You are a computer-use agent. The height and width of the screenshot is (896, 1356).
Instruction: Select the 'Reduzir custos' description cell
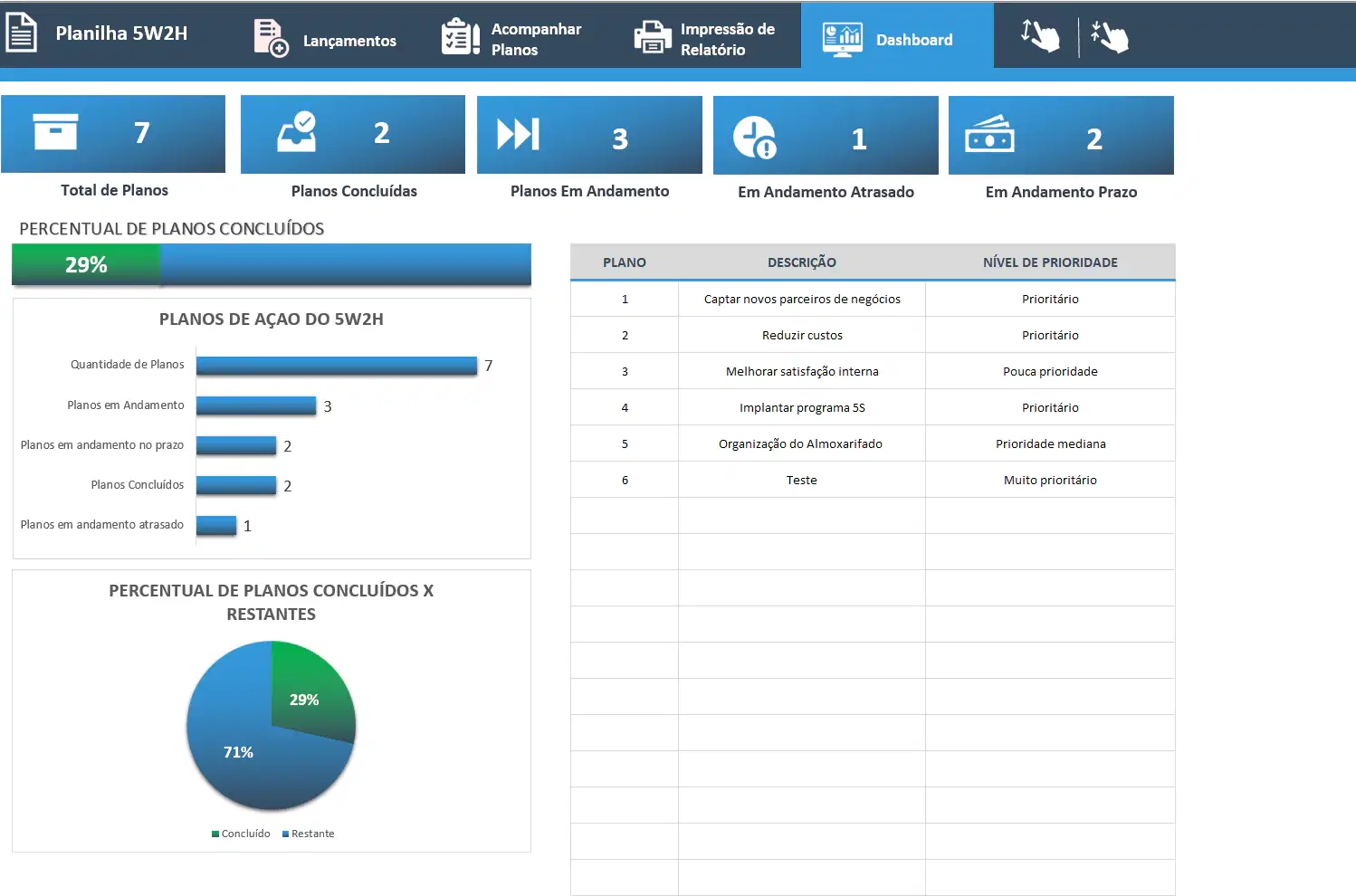[802, 335]
